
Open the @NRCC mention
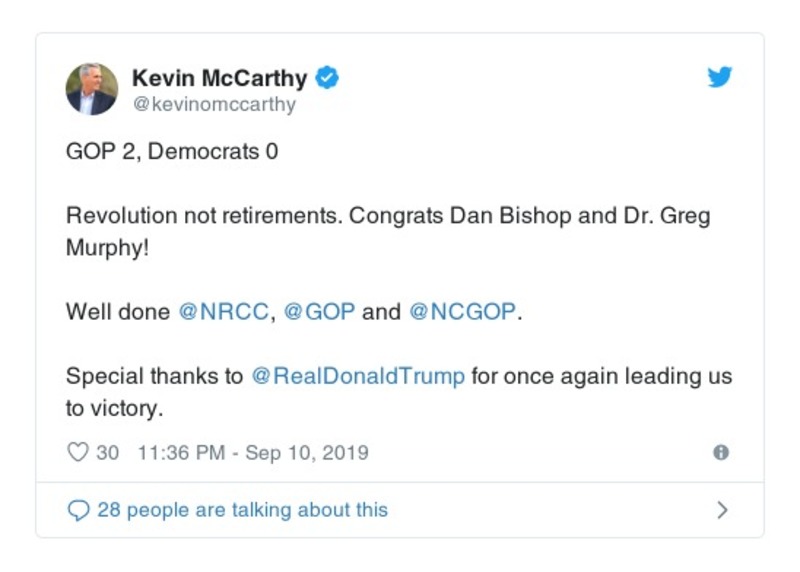[223, 311]
